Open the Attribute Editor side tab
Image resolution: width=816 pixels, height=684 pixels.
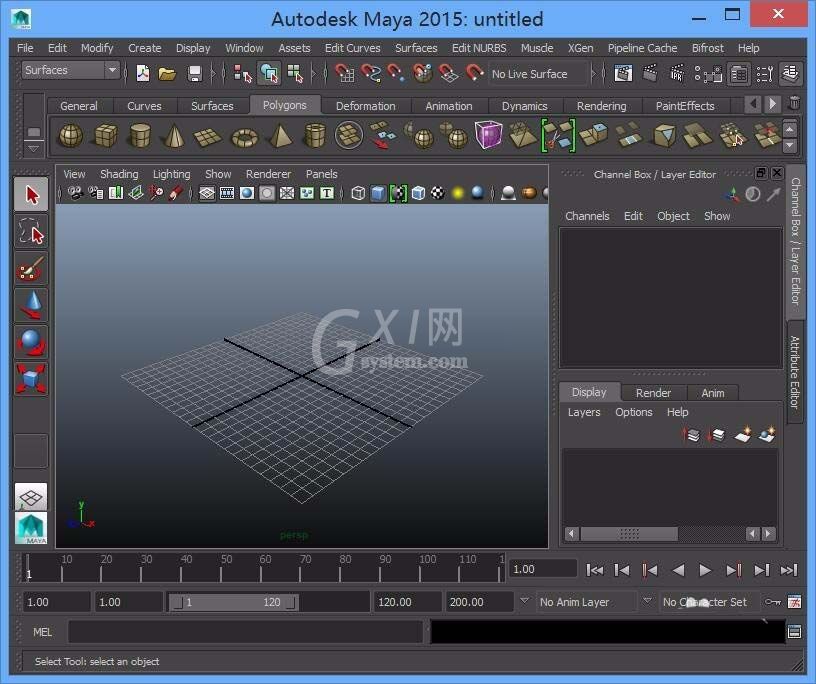(x=795, y=372)
